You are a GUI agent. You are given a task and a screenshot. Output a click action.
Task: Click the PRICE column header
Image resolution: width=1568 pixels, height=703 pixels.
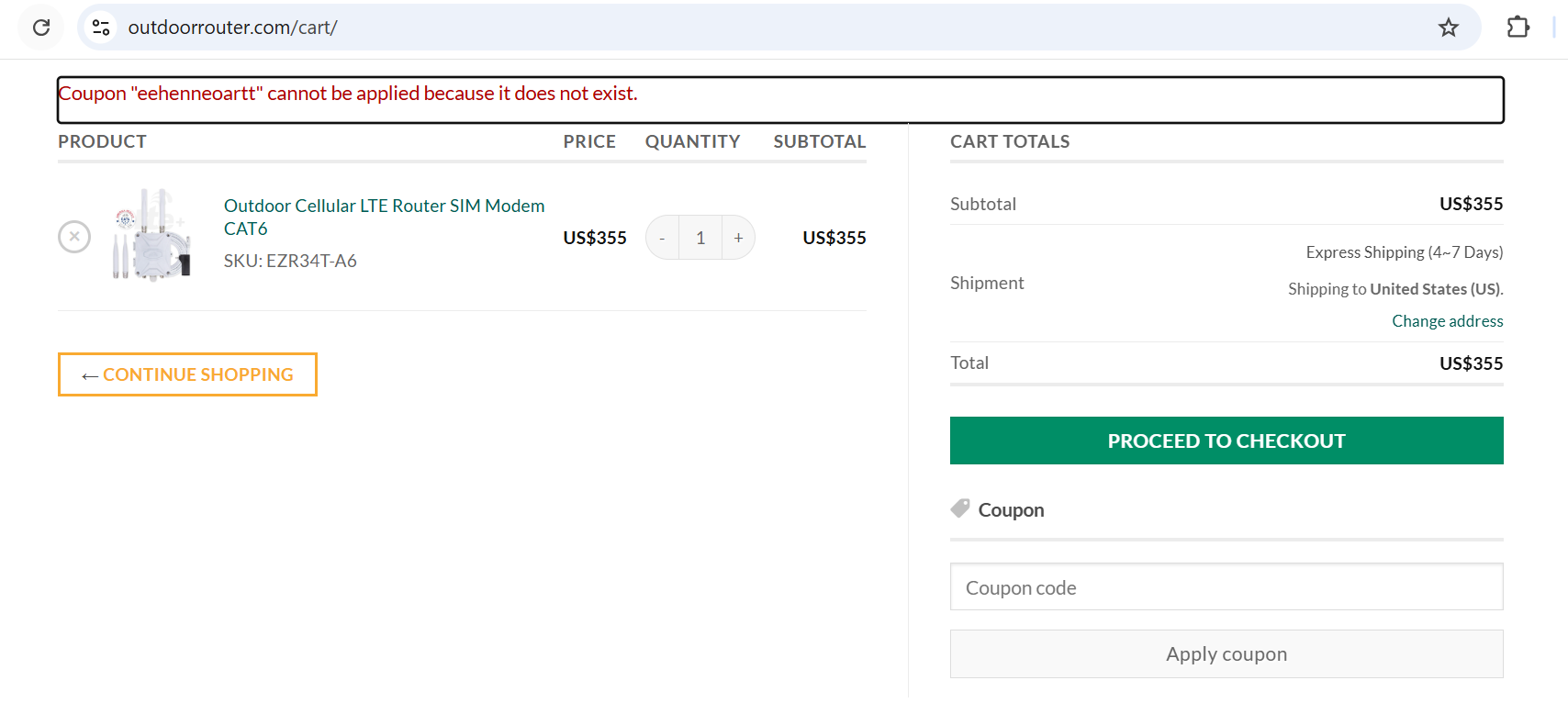pos(589,141)
